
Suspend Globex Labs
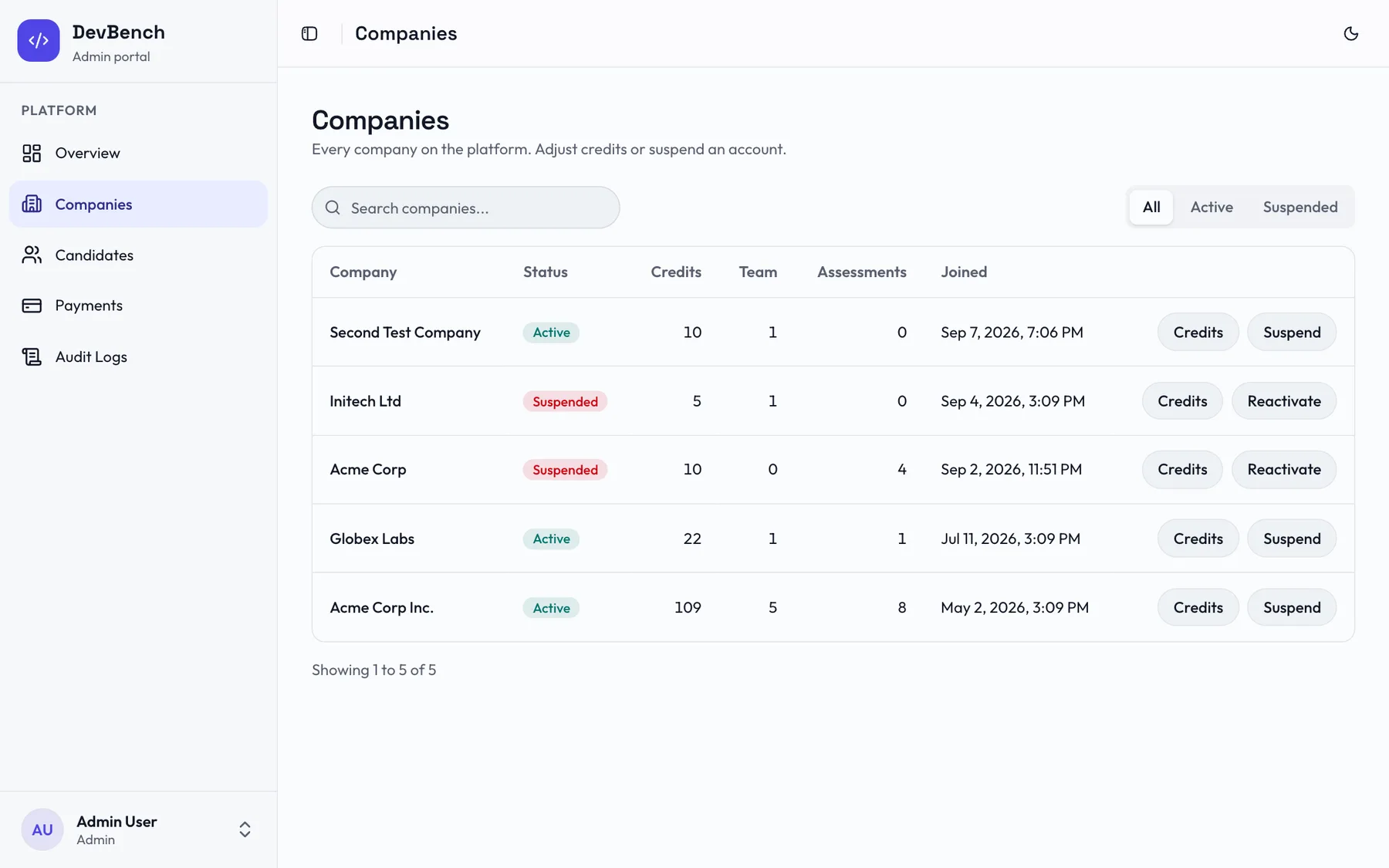tap(1292, 539)
